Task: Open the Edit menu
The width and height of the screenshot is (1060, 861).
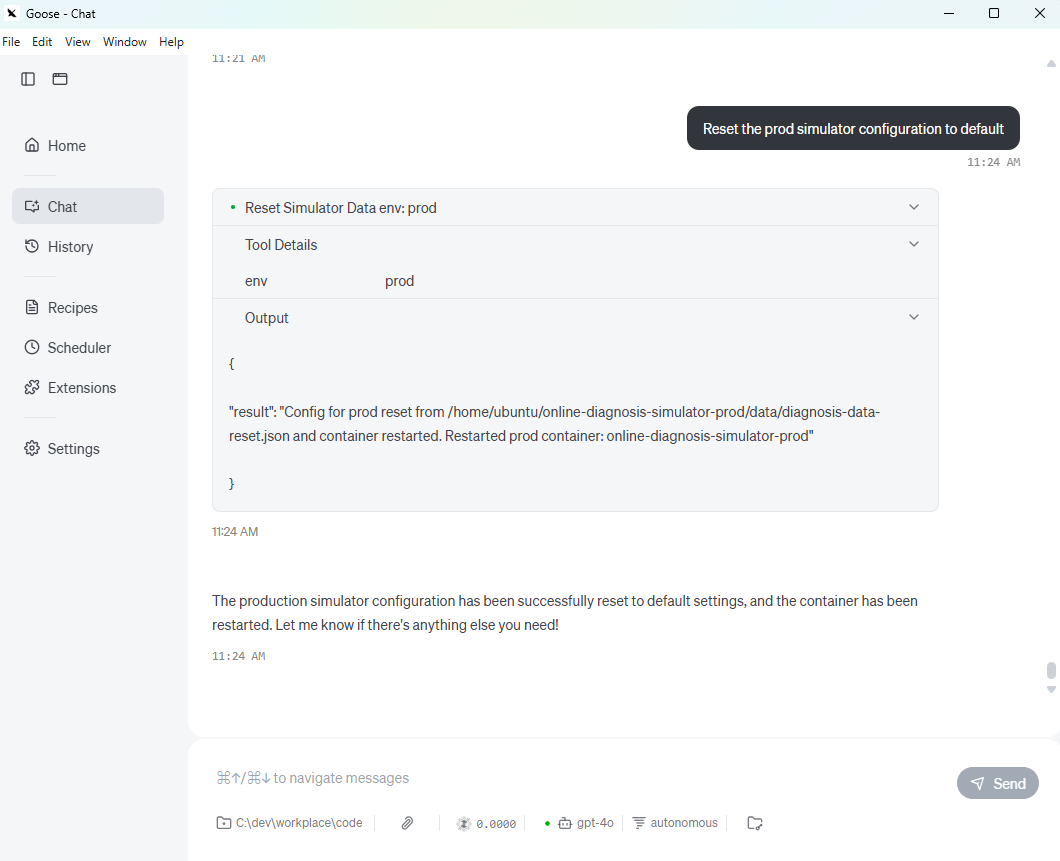Action: tap(42, 42)
